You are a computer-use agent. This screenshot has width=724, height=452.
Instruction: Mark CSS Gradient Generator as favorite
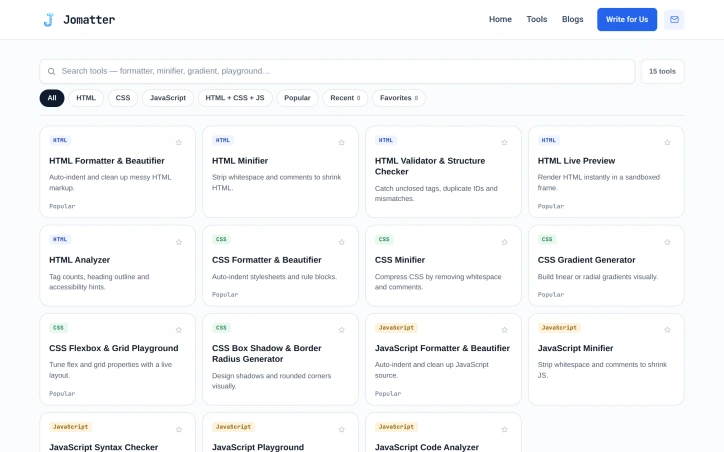pos(667,242)
